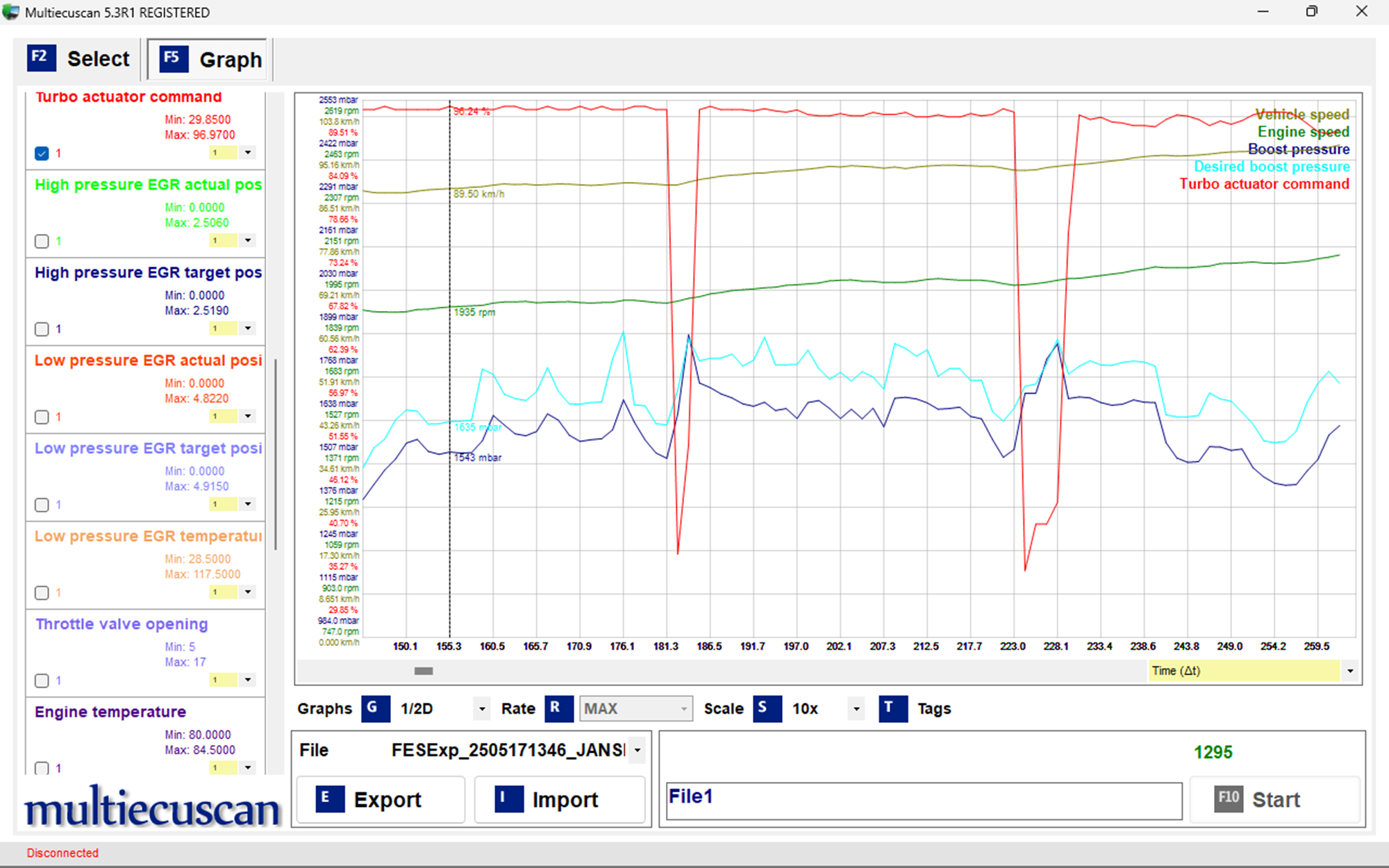1389x868 pixels.
Task: Open the Scale 10x dropdown
Action: [x=856, y=709]
